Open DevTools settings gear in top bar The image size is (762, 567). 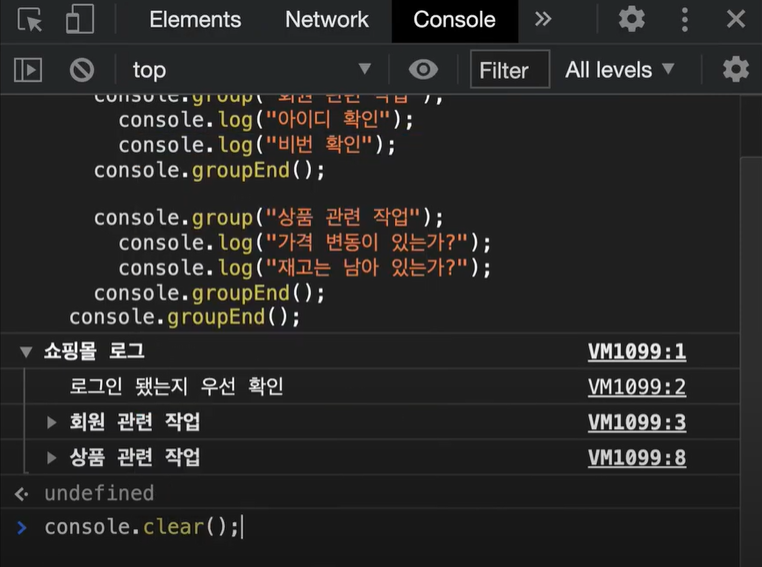(631, 20)
